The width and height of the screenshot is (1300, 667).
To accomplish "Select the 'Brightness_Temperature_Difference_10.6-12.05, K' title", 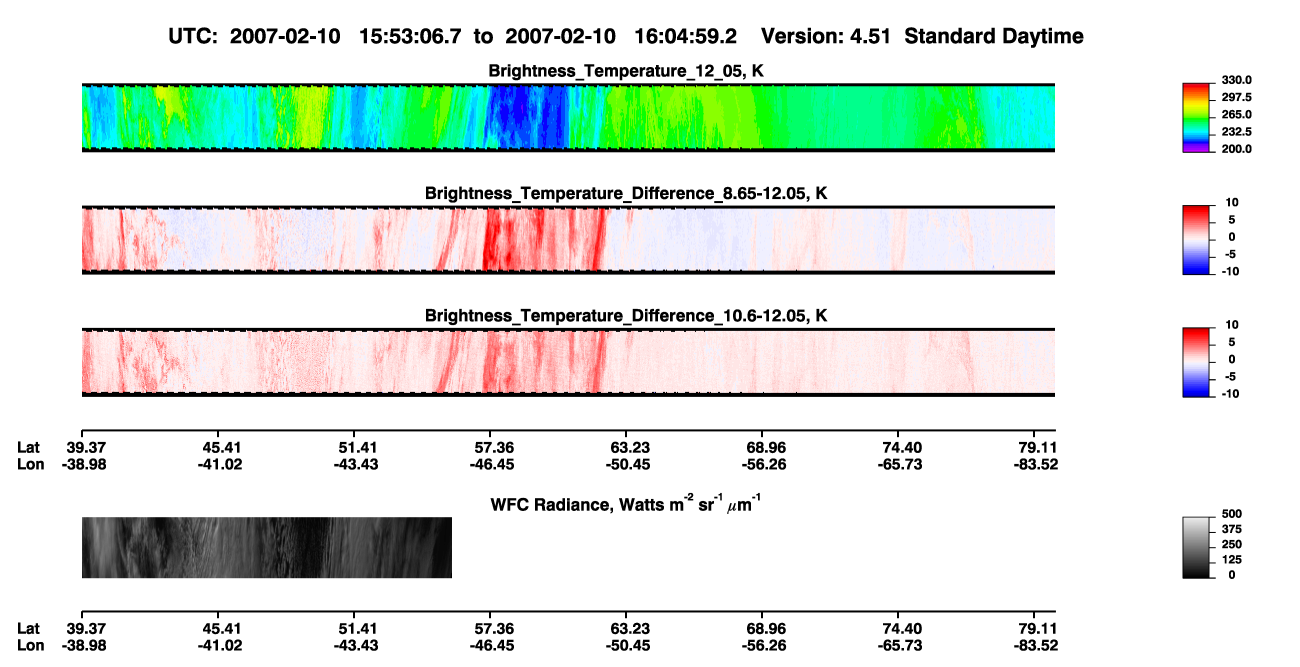I will pyautogui.click(x=626, y=316).
